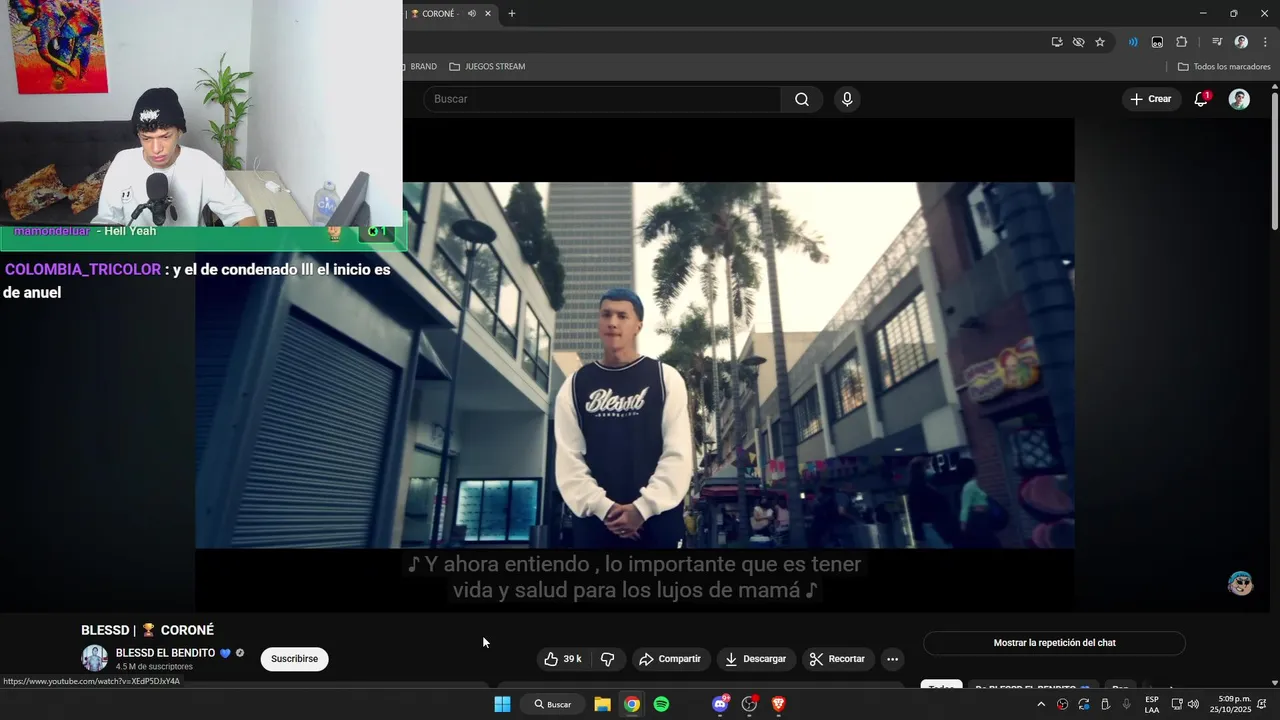1280x720 pixels.
Task: Click the video player to pause
Action: point(635,365)
